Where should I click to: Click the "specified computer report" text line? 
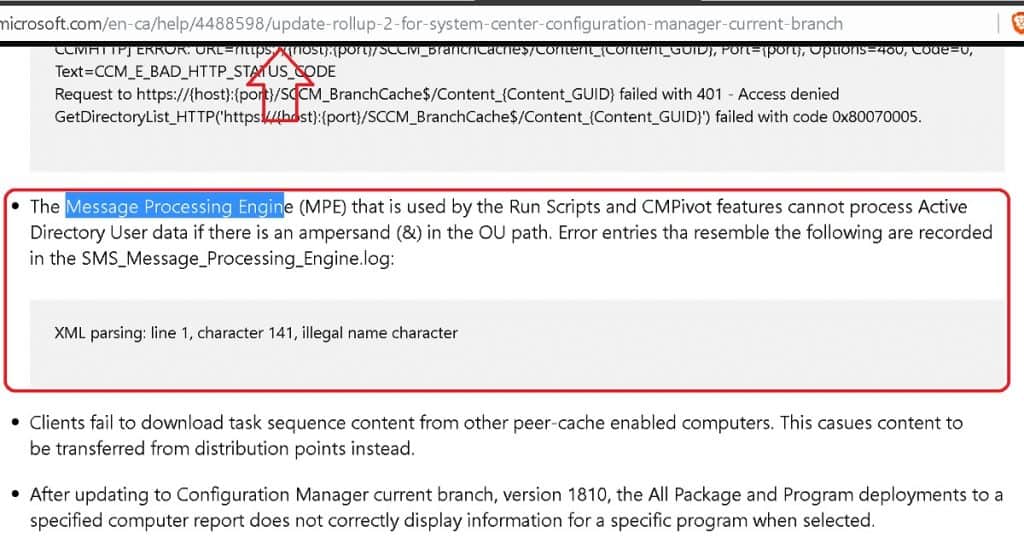point(452,520)
